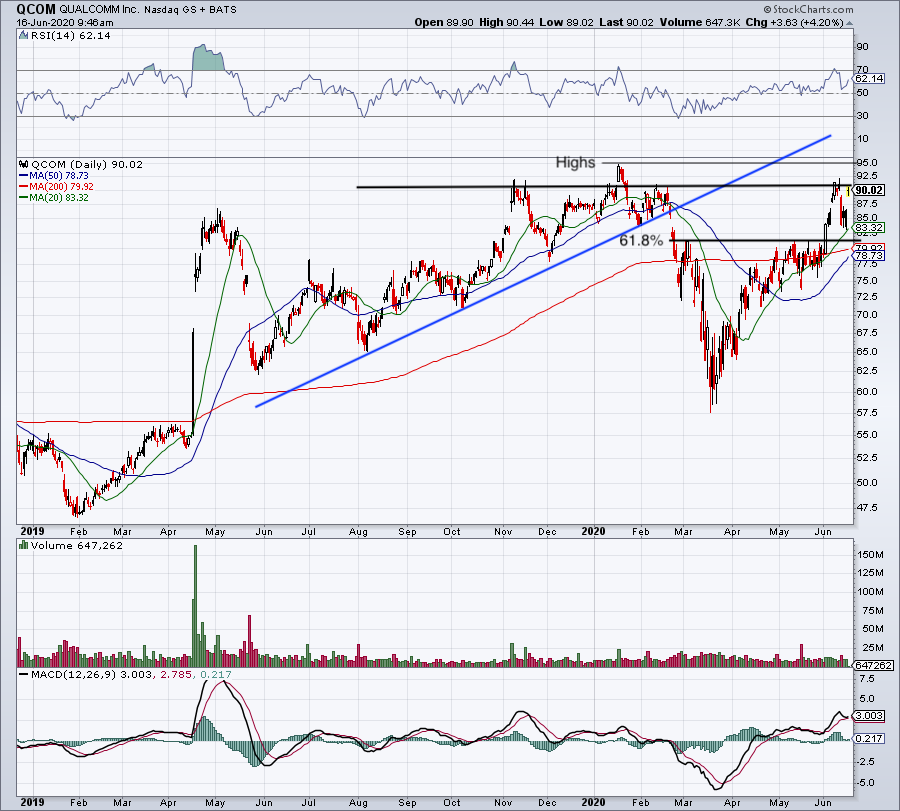Click the RSI(14) legend icon
The width and height of the screenshot is (900, 811).
point(24,36)
